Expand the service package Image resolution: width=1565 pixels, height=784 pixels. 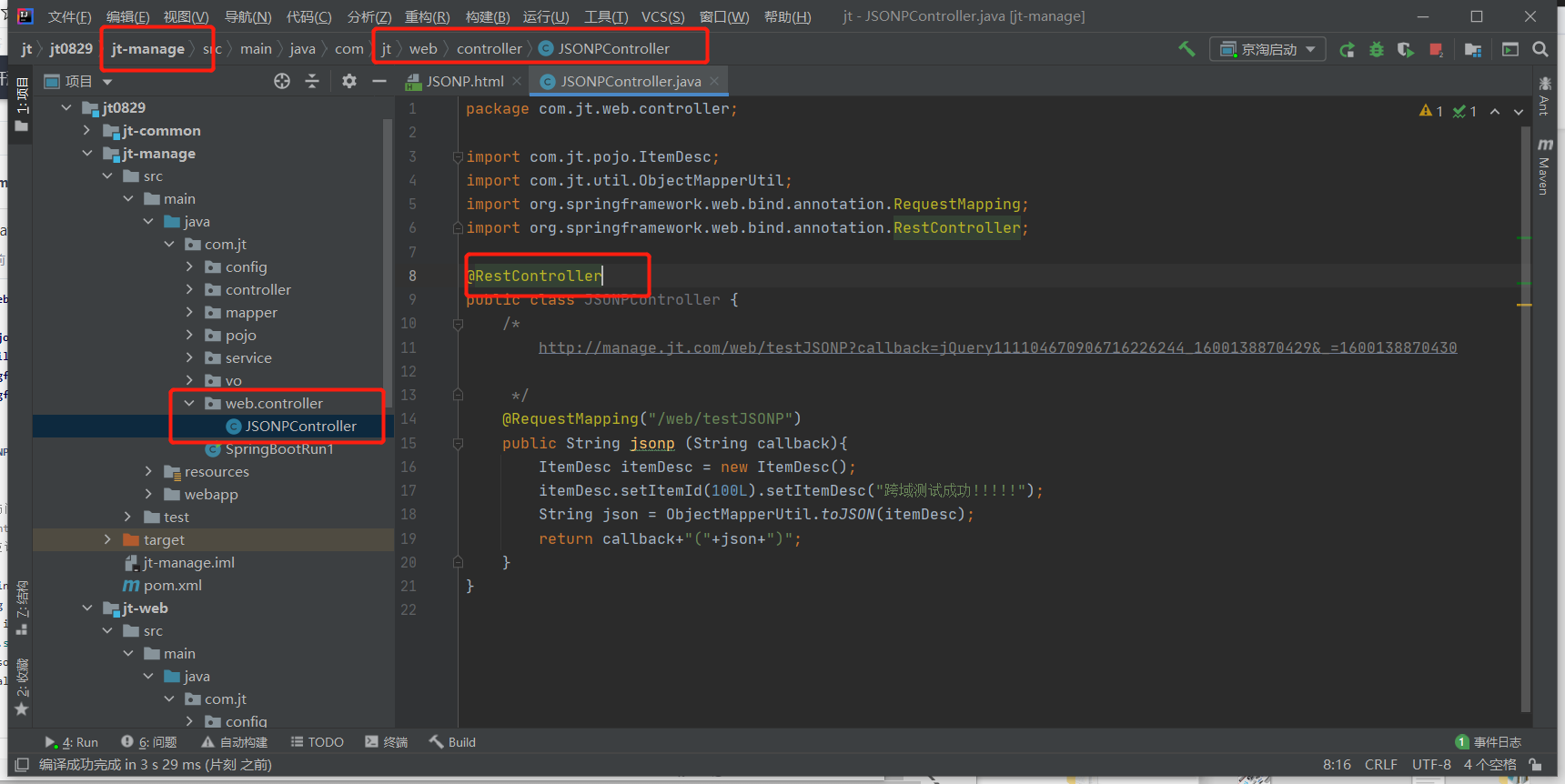189,357
